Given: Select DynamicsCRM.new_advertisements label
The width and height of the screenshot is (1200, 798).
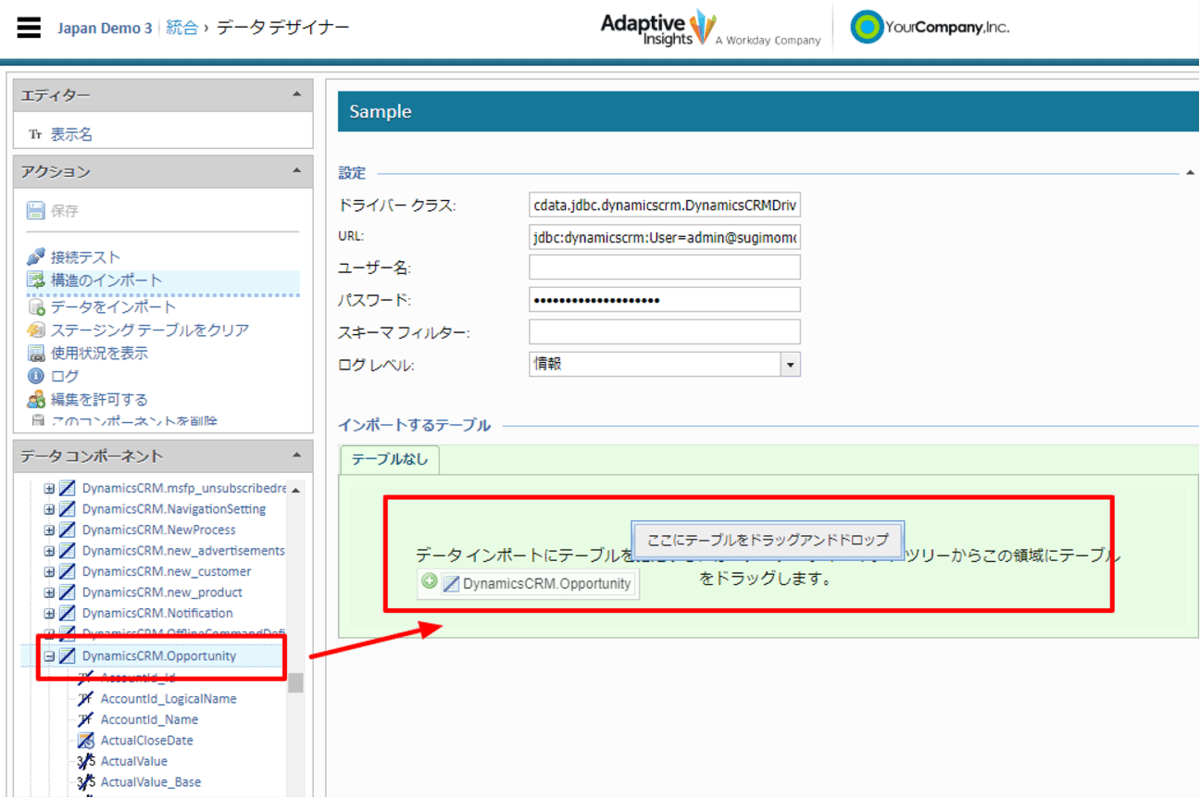Looking at the screenshot, I should [183, 551].
